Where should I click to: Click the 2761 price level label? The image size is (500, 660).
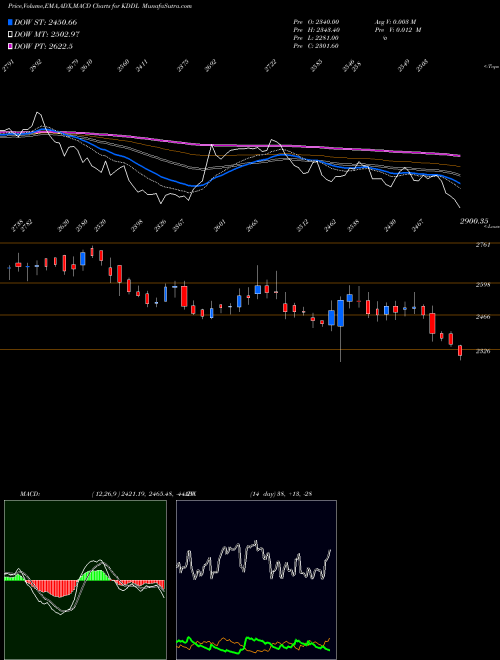483,245
